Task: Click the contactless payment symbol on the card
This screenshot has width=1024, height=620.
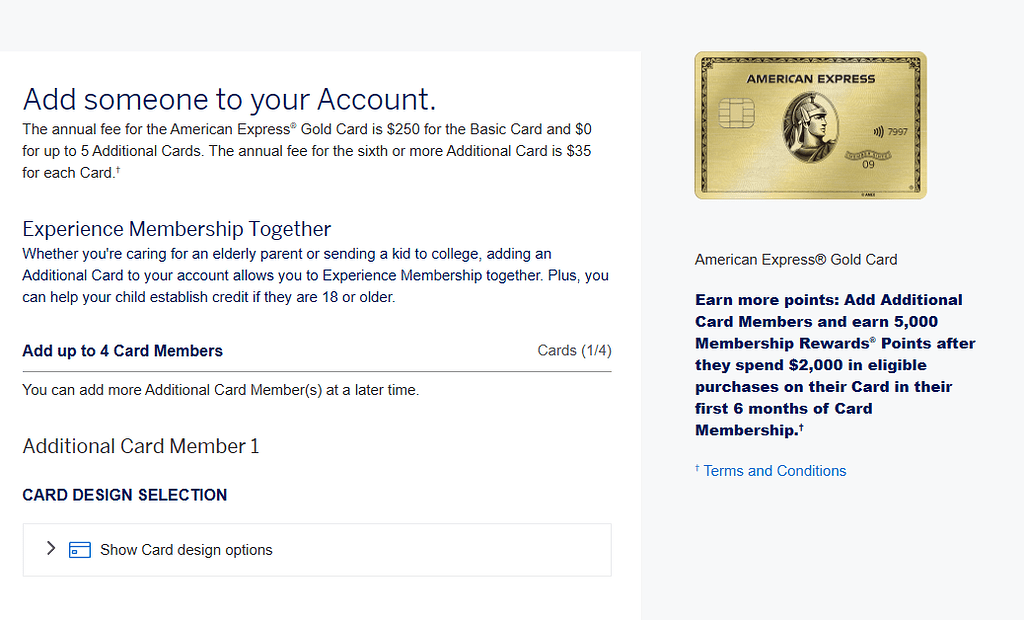Action: tap(878, 132)
